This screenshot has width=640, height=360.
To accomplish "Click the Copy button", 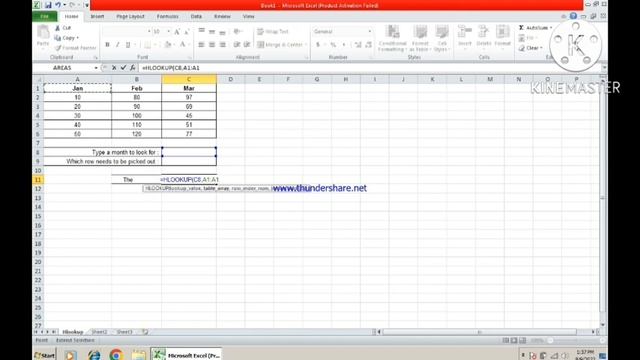I will pos(67,38).
